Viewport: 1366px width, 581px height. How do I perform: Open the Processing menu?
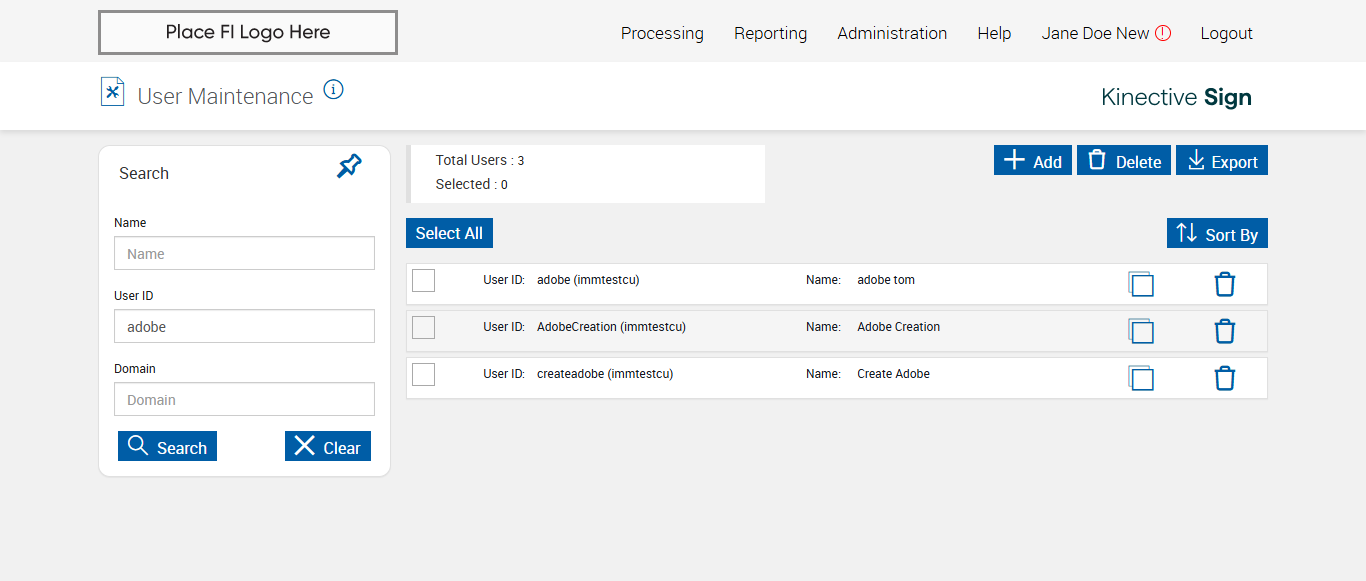pyautogui.click(x=662, y=33)
